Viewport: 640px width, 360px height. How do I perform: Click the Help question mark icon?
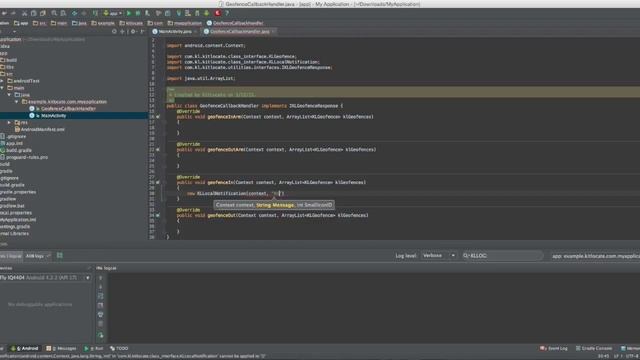point(227,13)
